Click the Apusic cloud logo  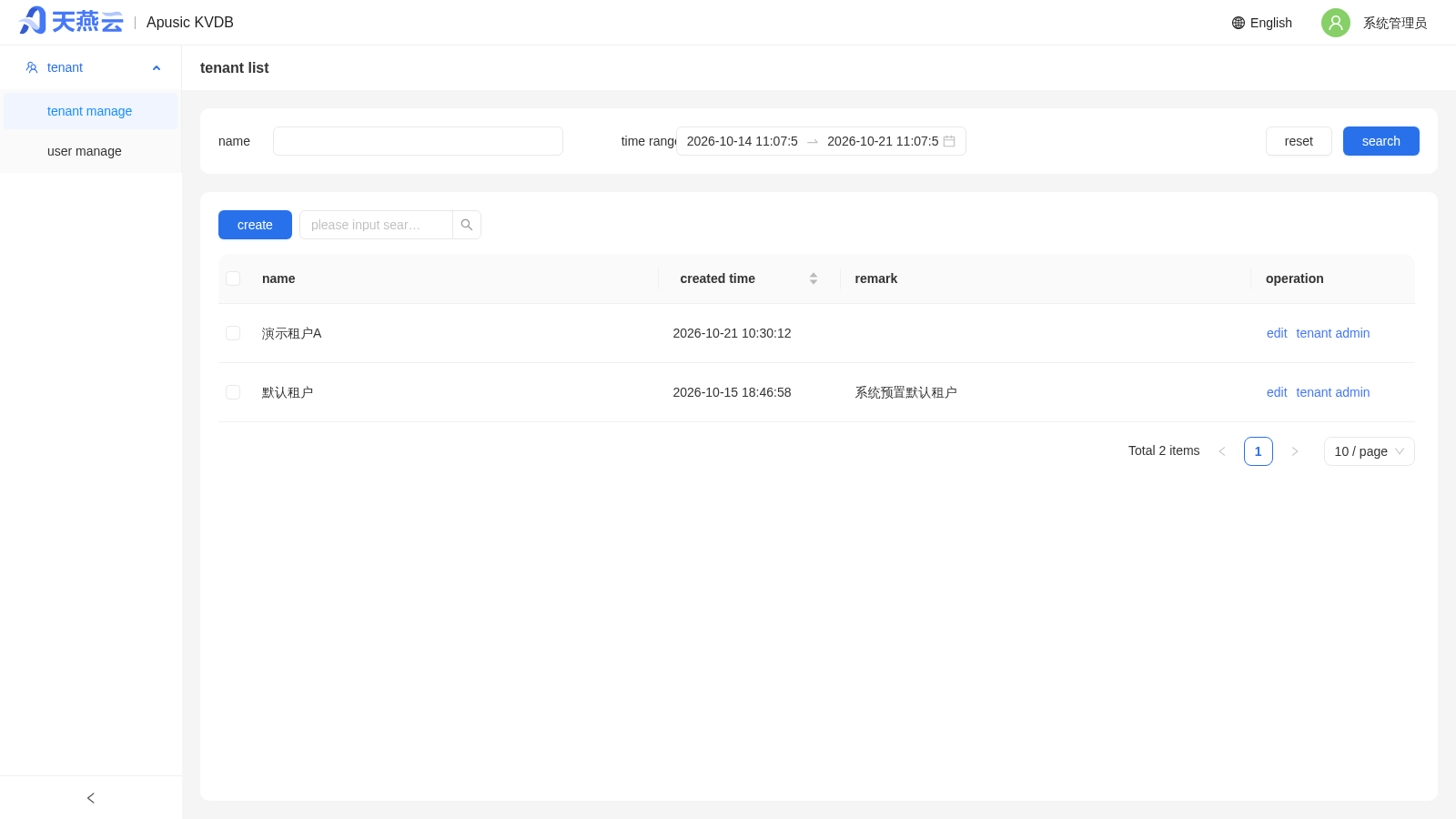click(x=71, y=21)
